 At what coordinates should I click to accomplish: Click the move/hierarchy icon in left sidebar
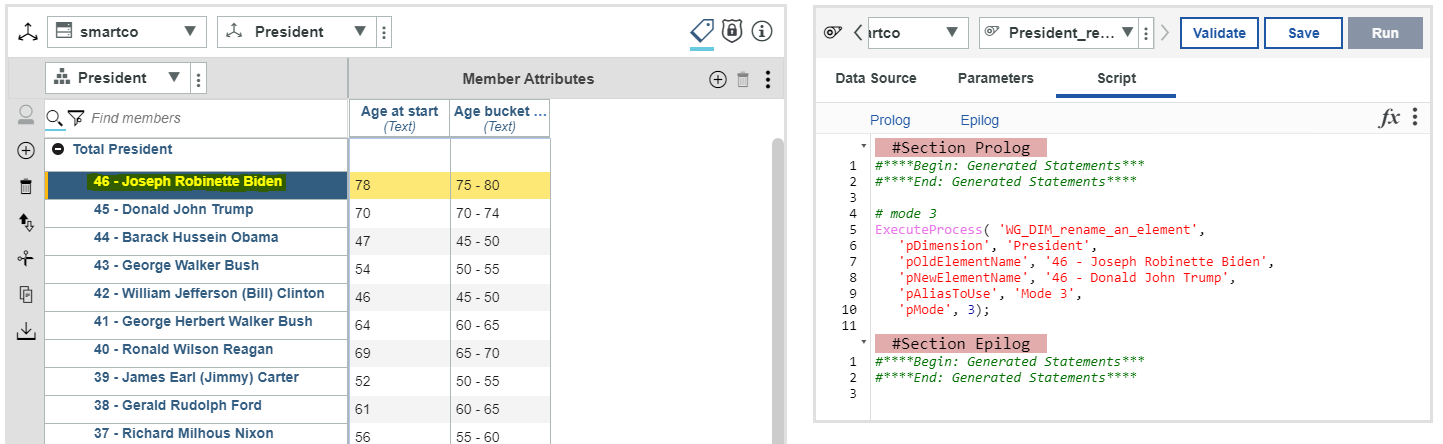26,259
